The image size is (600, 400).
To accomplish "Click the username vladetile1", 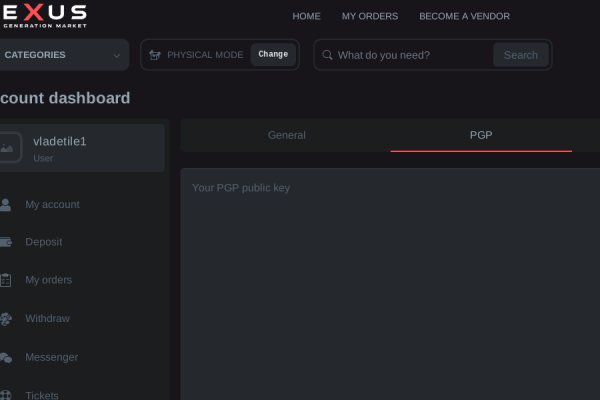I will [60, 141].
